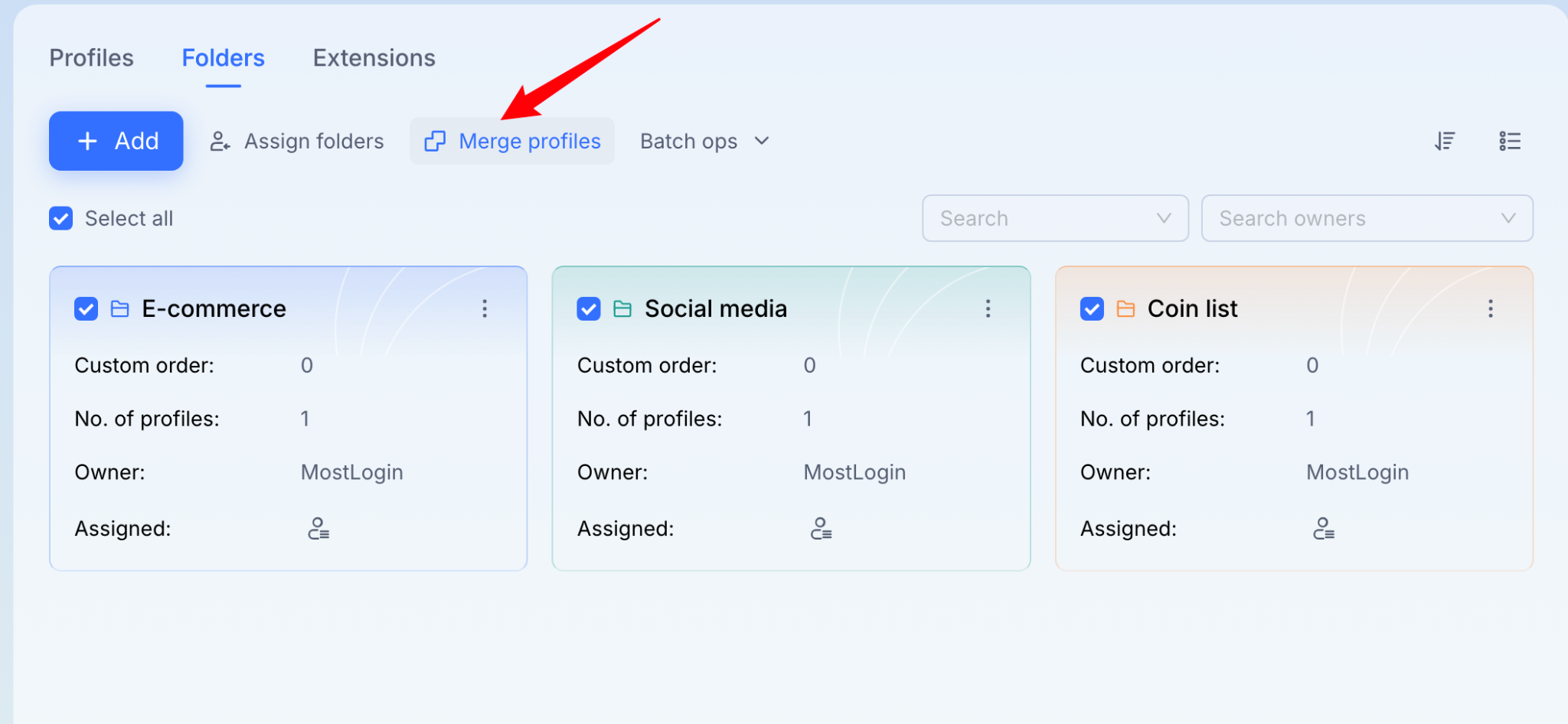
Task: Click assigned users icon in E-commerce card
Action: pyautogui.click(x=318, y=529)
